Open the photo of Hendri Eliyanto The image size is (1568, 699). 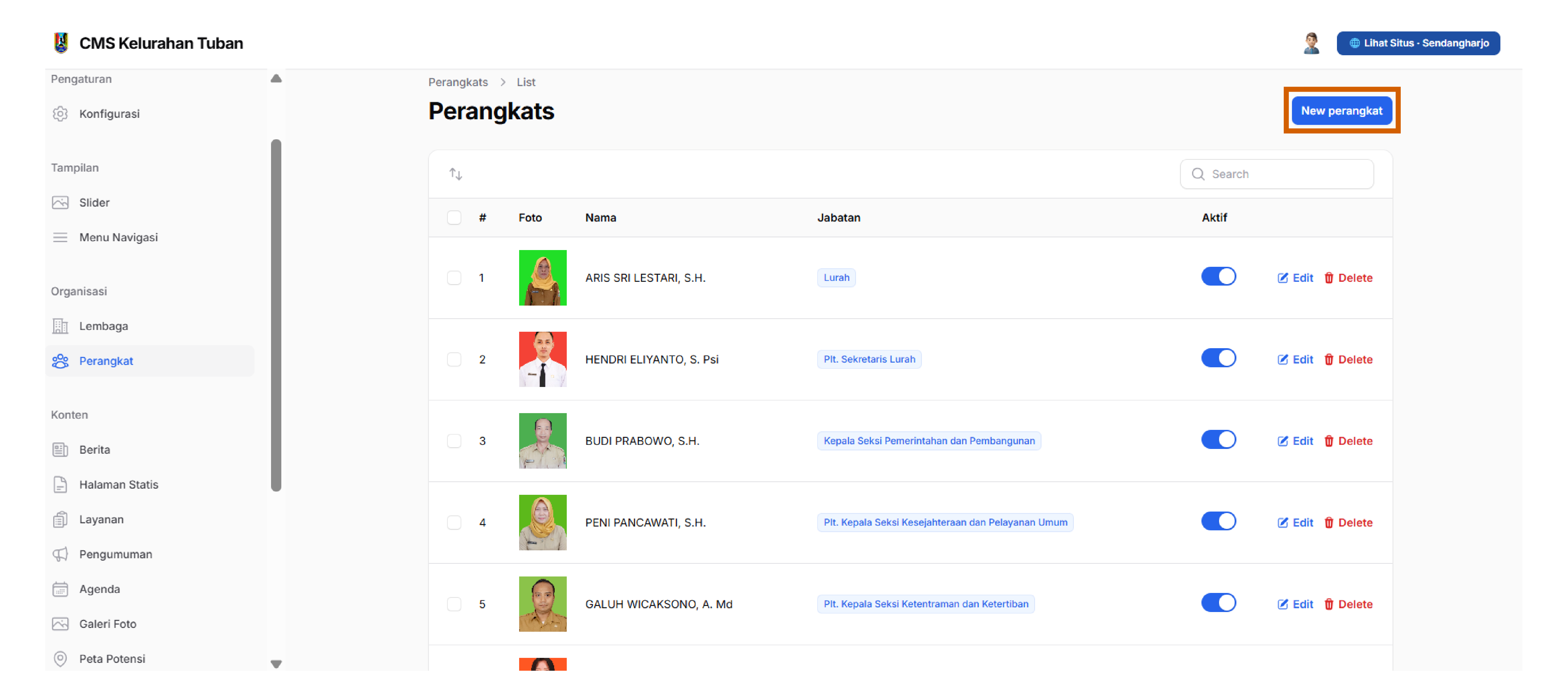coord(542,360)
